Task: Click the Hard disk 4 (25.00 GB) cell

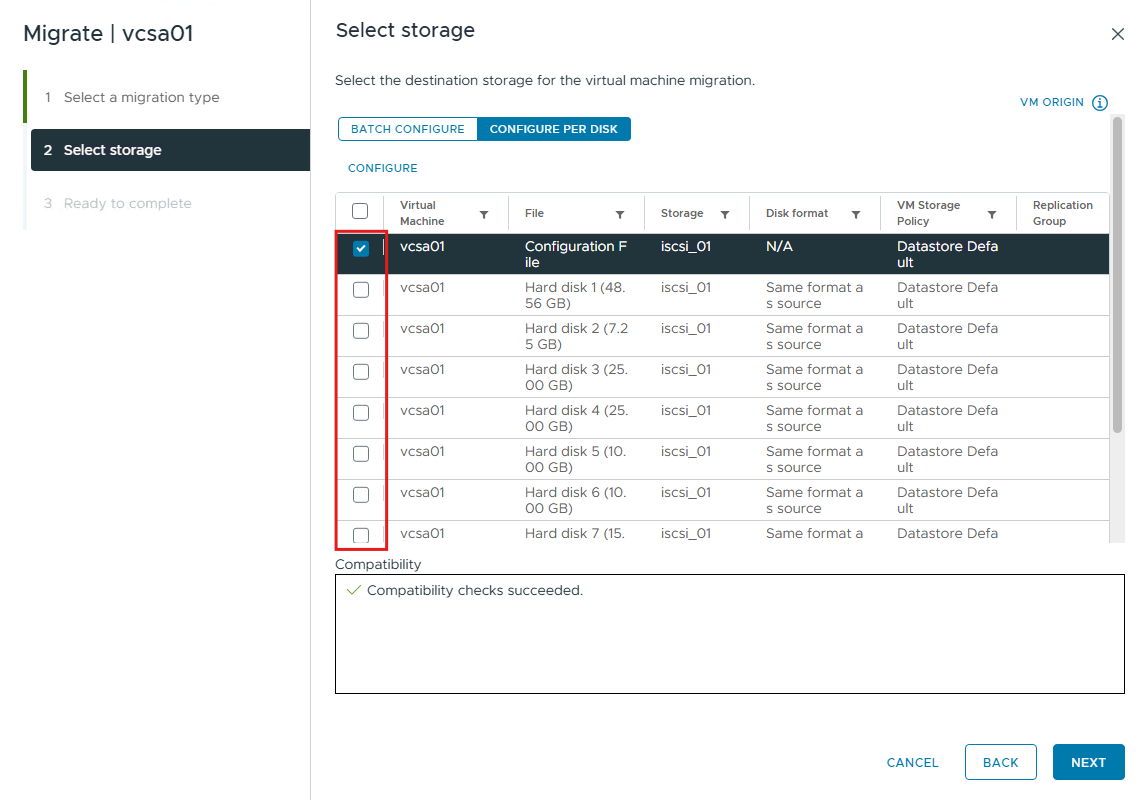Action: 576,418
